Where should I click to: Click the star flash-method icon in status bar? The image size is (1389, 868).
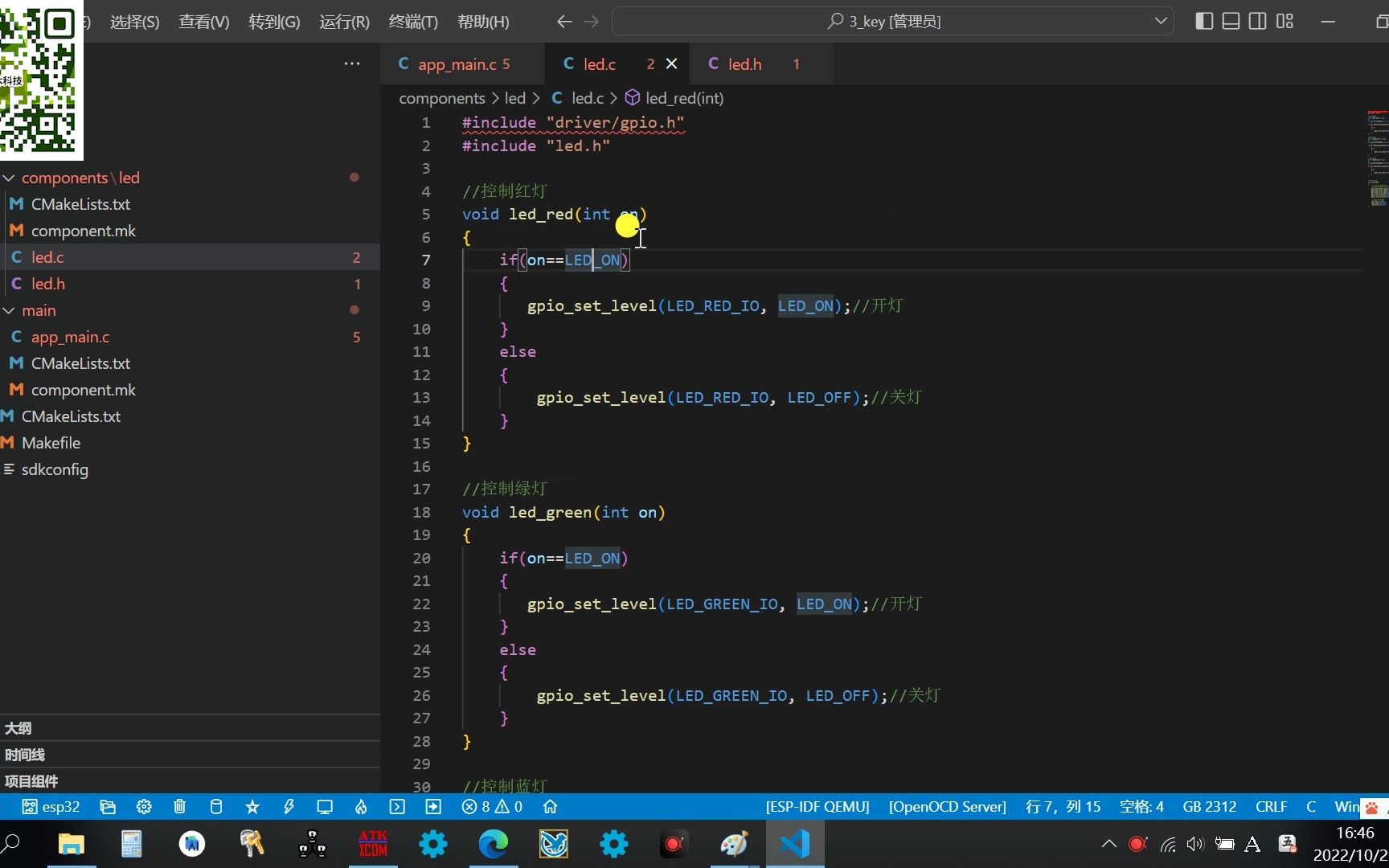pyautogui.click(x=252, y=806)
